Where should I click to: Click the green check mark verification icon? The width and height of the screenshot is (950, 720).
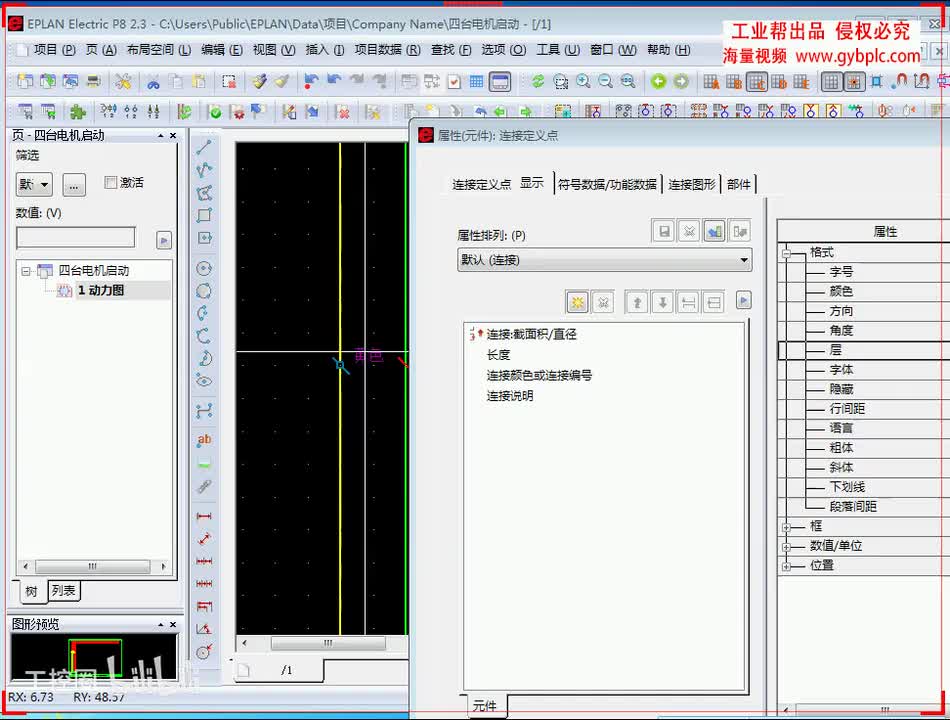click(214, 112)
